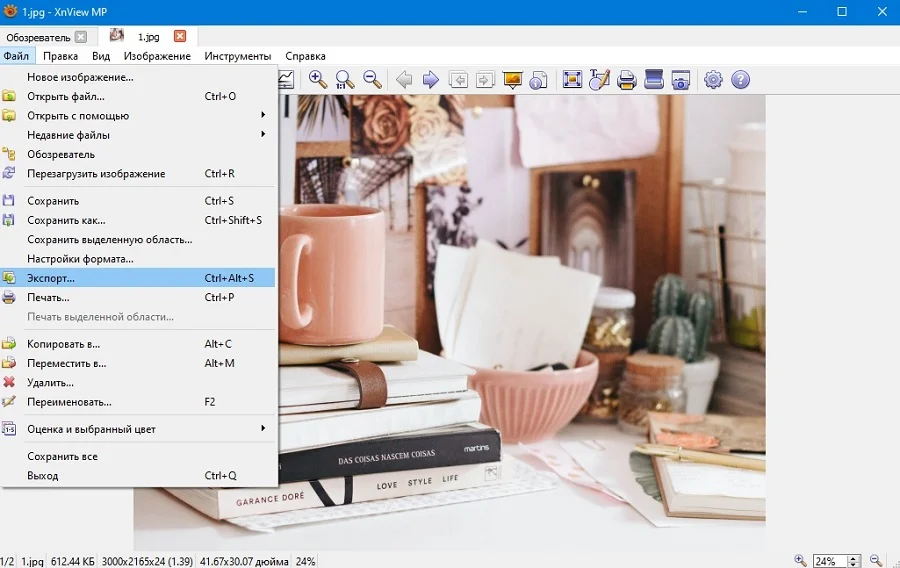Choose Сохранить как... entry
The width and height of the screenshot is (900, 568).
tap(138, 220)
